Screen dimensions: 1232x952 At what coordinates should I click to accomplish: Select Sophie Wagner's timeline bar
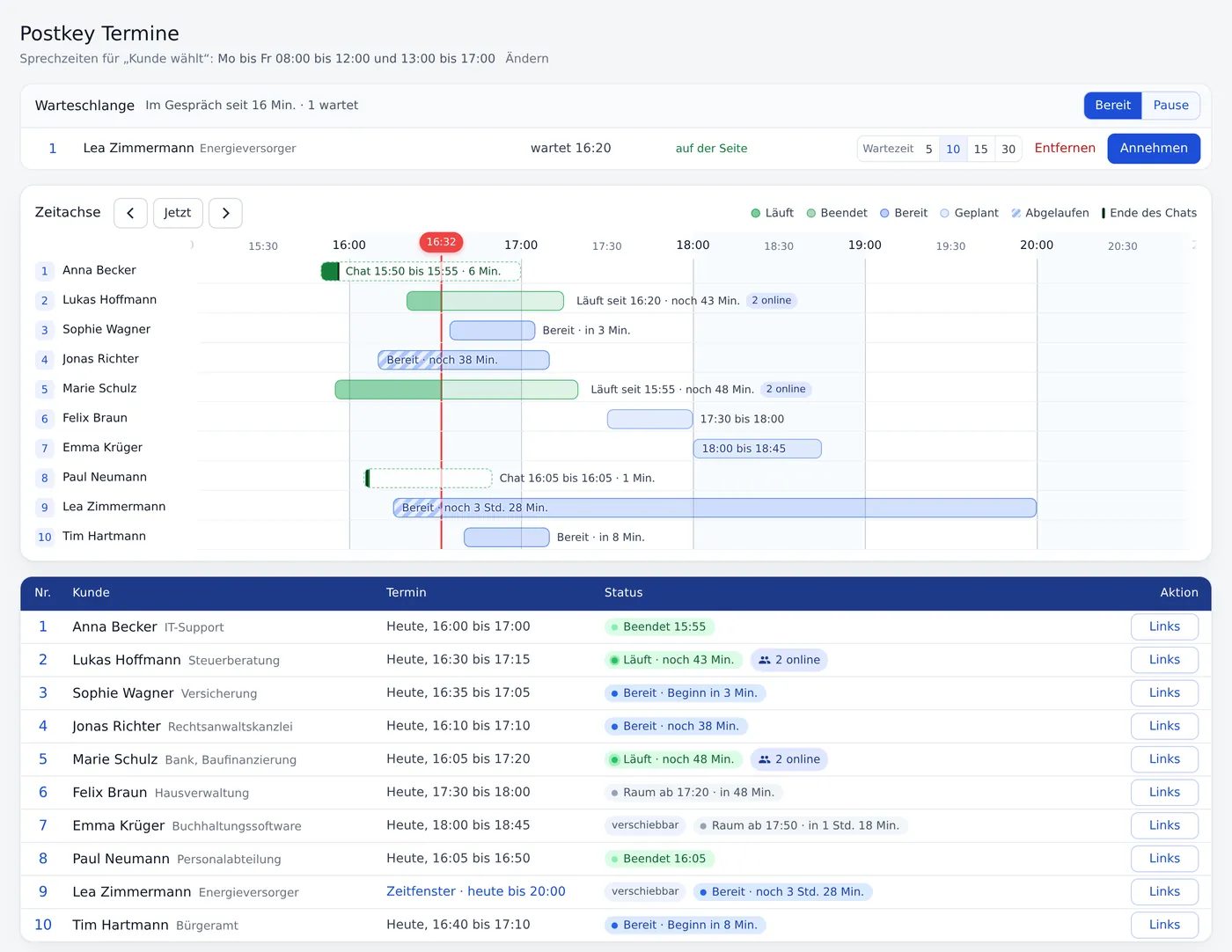click(x=492, y=331)
